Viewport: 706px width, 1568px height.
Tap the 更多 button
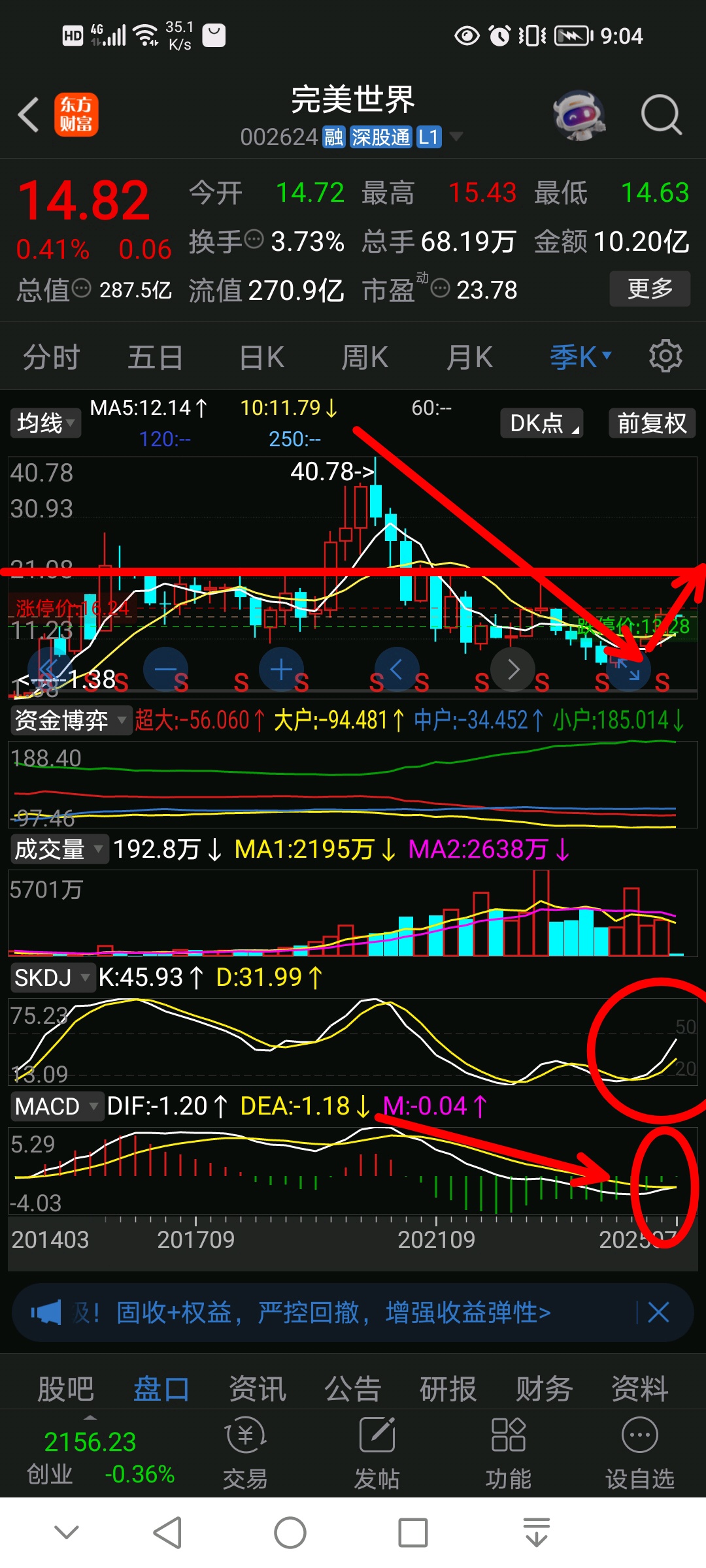pyautogui.click(x=650, y=288)
